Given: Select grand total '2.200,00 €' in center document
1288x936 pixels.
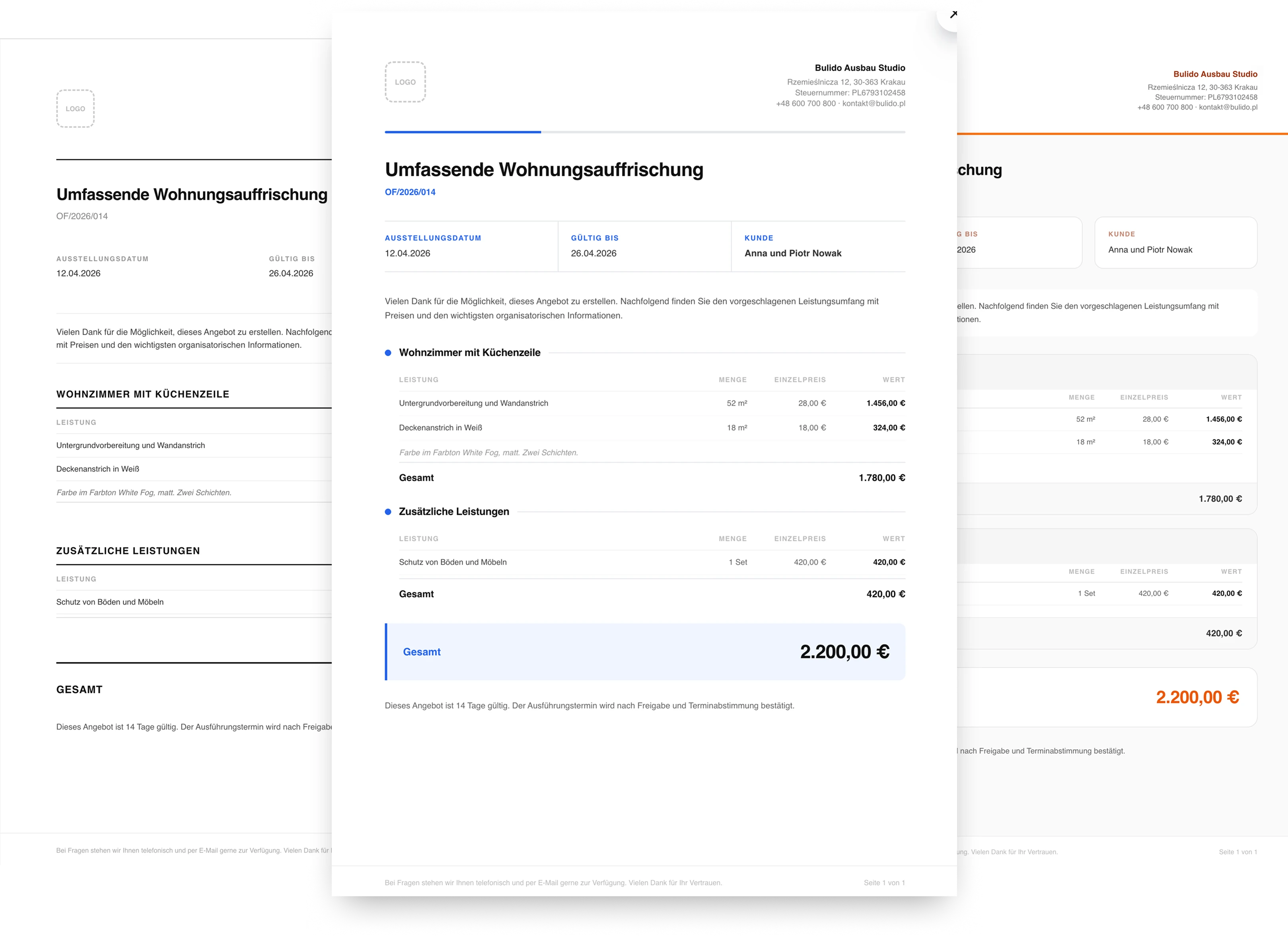Looking at the screenshot, I should point(844,652).
